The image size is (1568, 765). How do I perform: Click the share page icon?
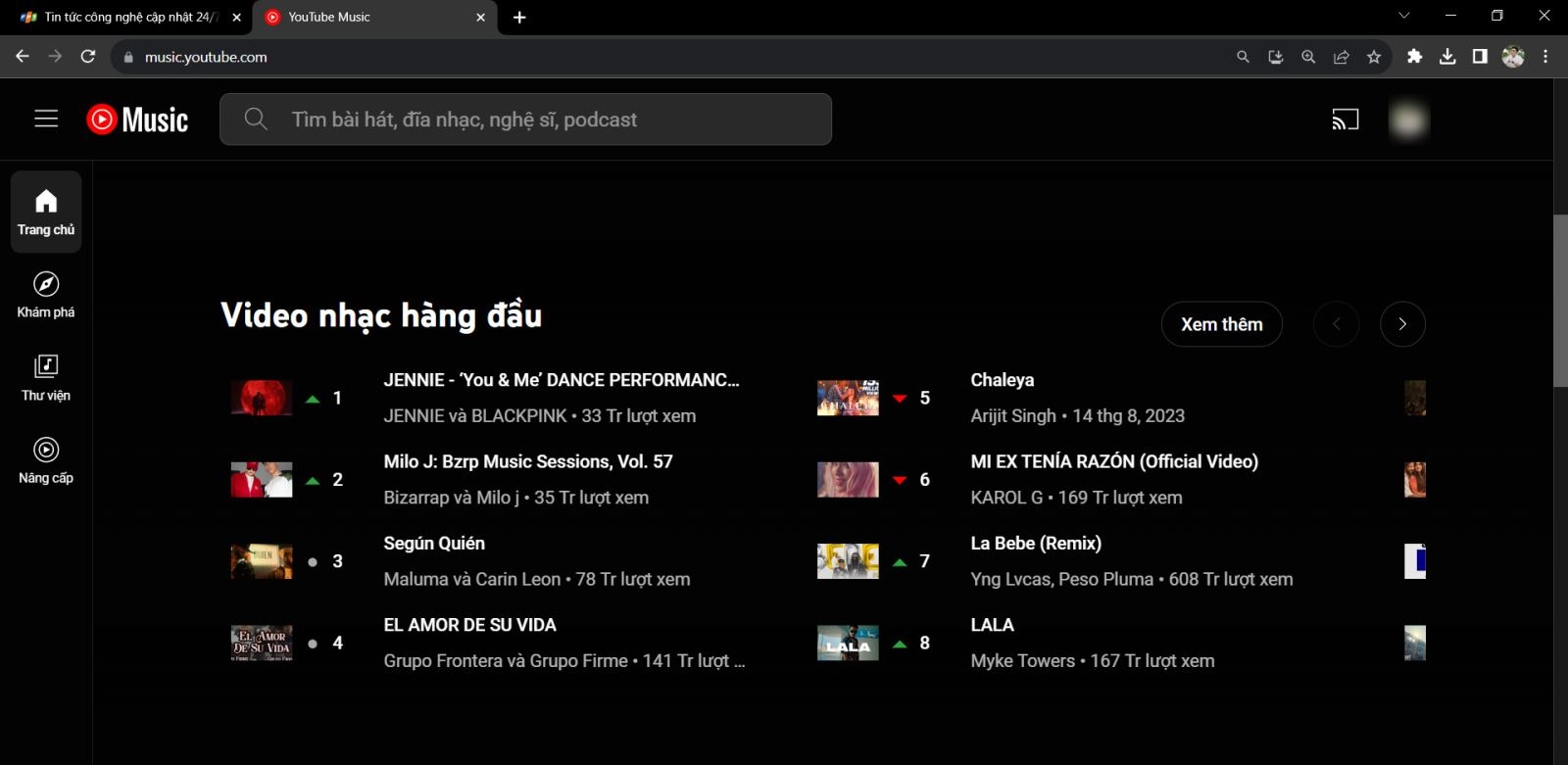tap(1342, 57)
